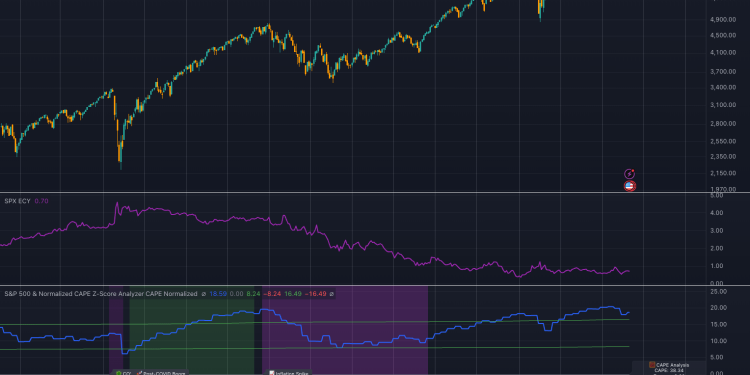Select the S&P 500 Normalized CAPE Z-Score Analyzer title

point(100,294)
